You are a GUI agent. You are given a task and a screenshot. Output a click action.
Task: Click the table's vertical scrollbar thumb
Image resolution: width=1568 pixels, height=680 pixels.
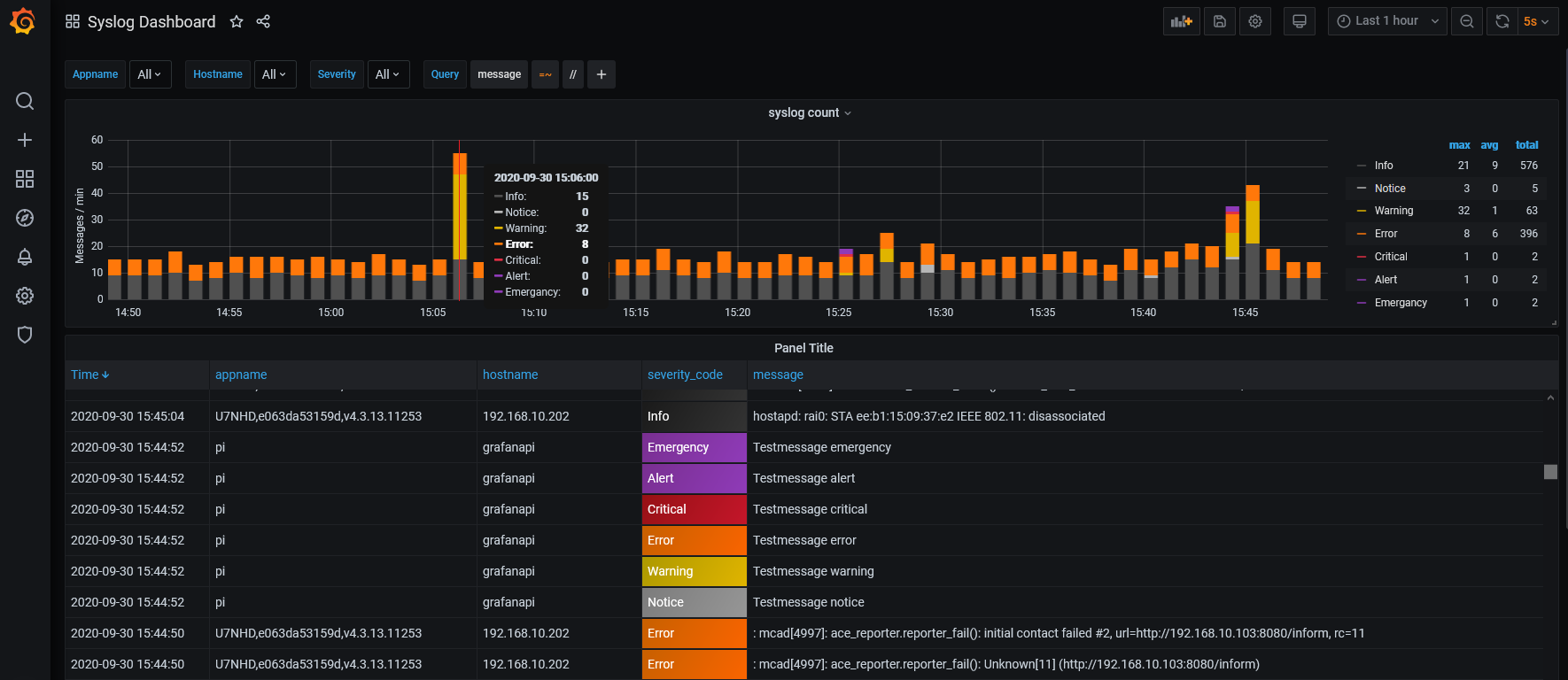(x=1550, y=472)
